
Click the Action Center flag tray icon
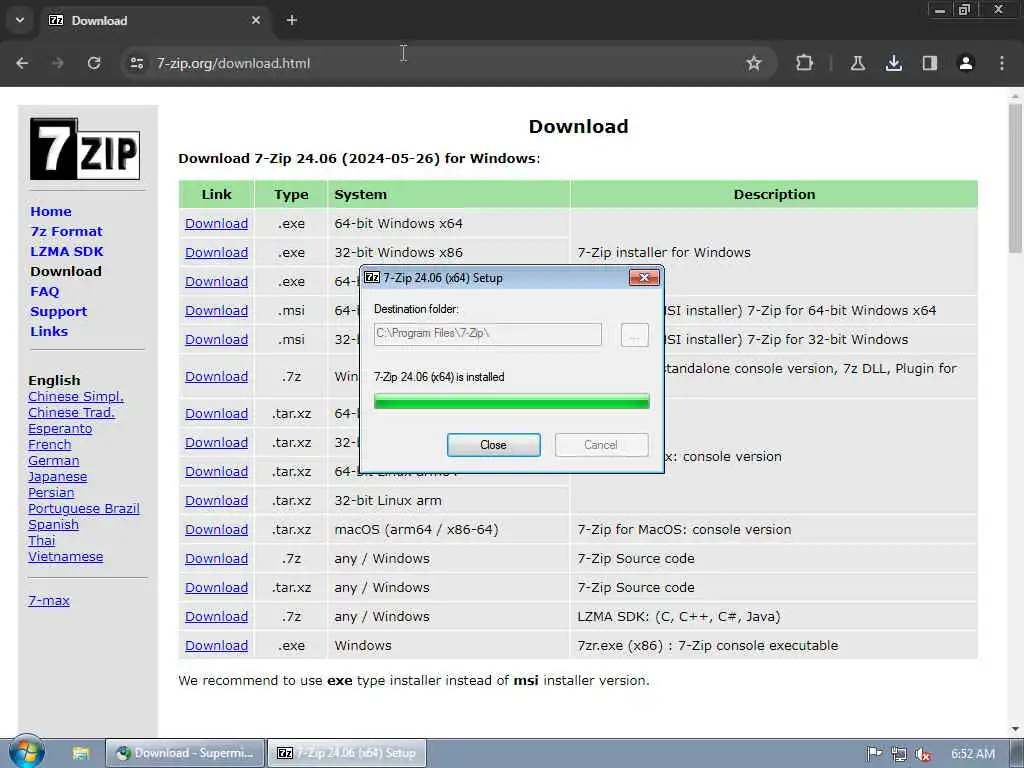(874, 754)
